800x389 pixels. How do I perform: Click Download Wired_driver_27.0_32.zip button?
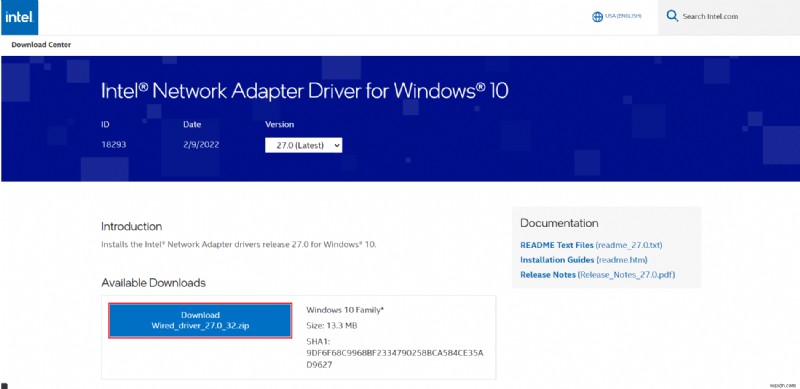tap(200, 320)
